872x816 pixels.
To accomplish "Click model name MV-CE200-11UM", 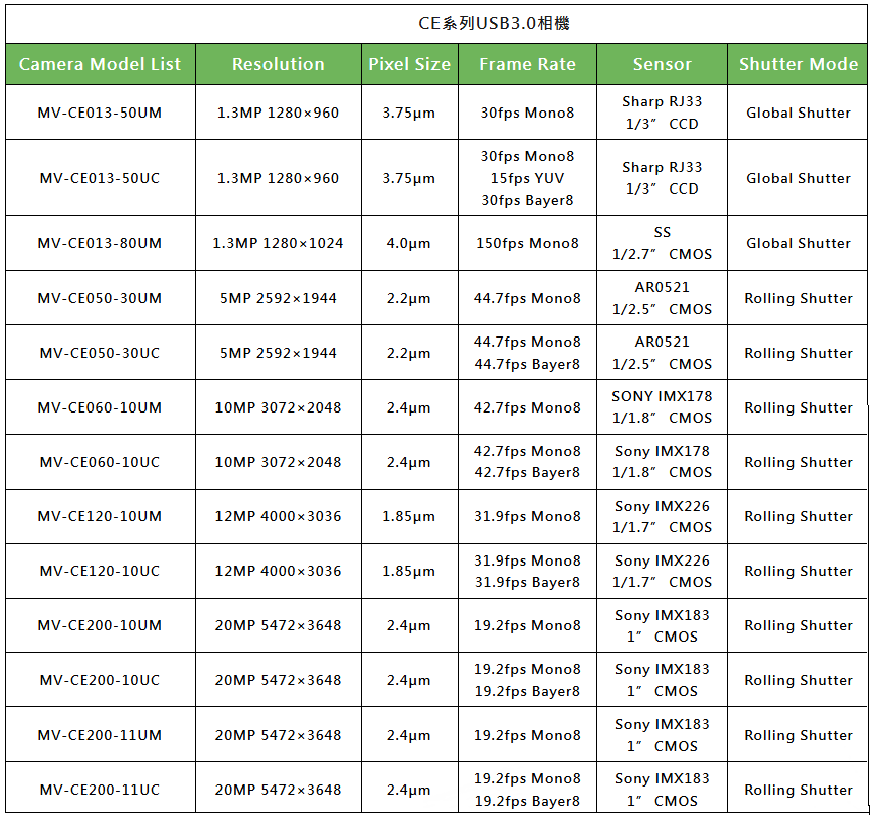I will pyautogui.click(x=100, y=735).
